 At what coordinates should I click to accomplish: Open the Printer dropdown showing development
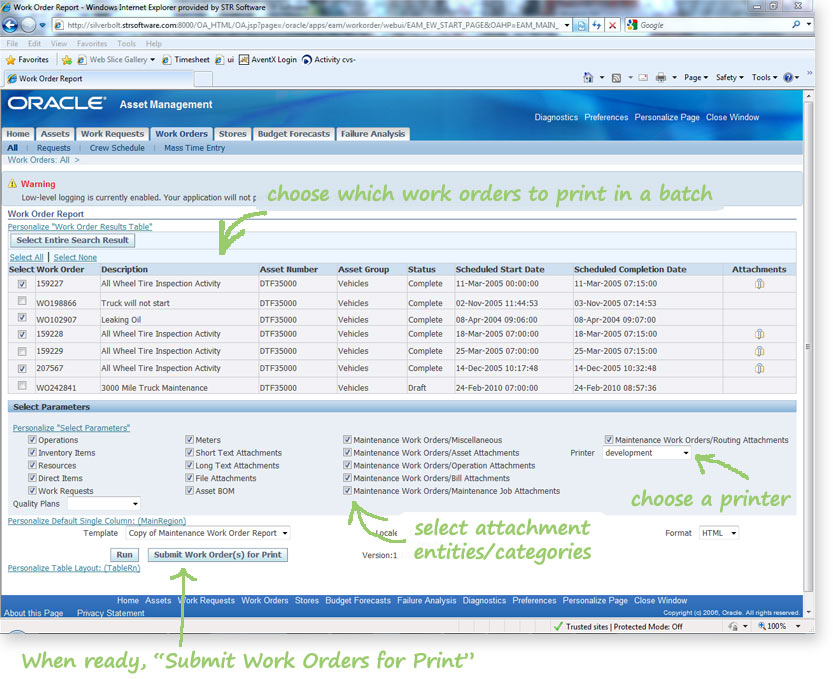click(647, 453)
